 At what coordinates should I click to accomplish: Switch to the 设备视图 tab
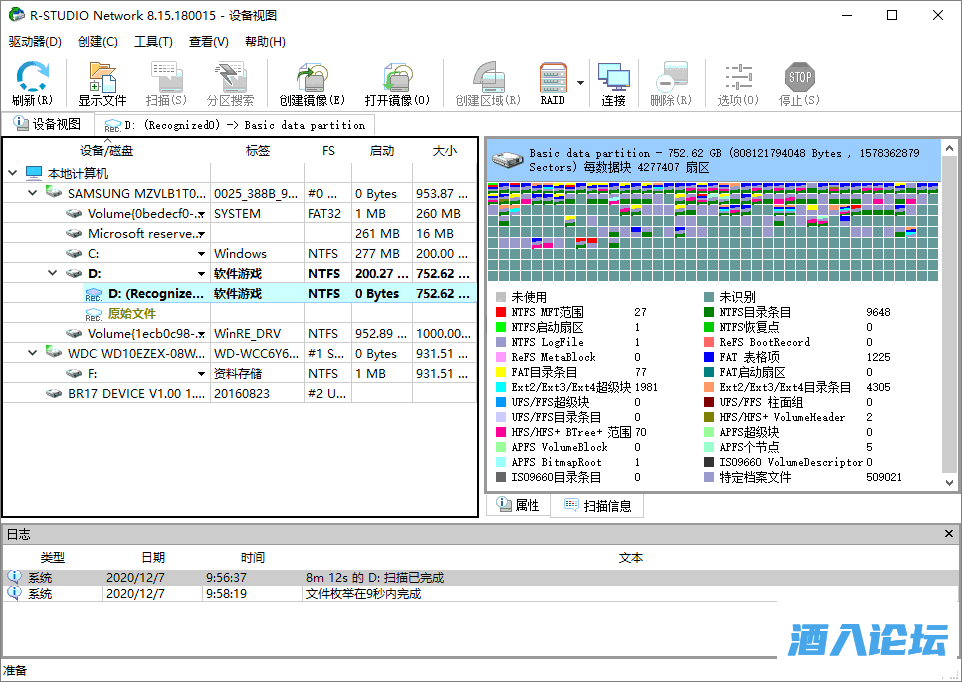coord(47,124)
